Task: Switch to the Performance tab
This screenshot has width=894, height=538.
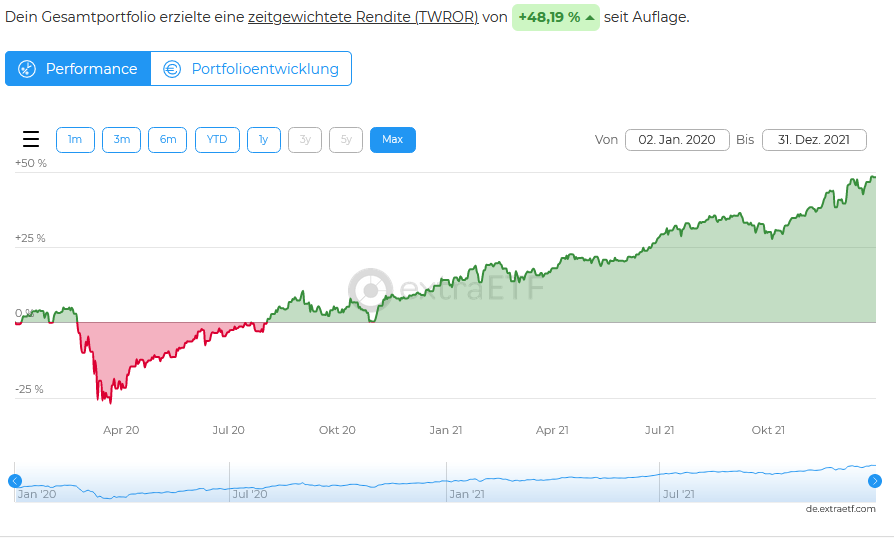Action: click(78, 69)
